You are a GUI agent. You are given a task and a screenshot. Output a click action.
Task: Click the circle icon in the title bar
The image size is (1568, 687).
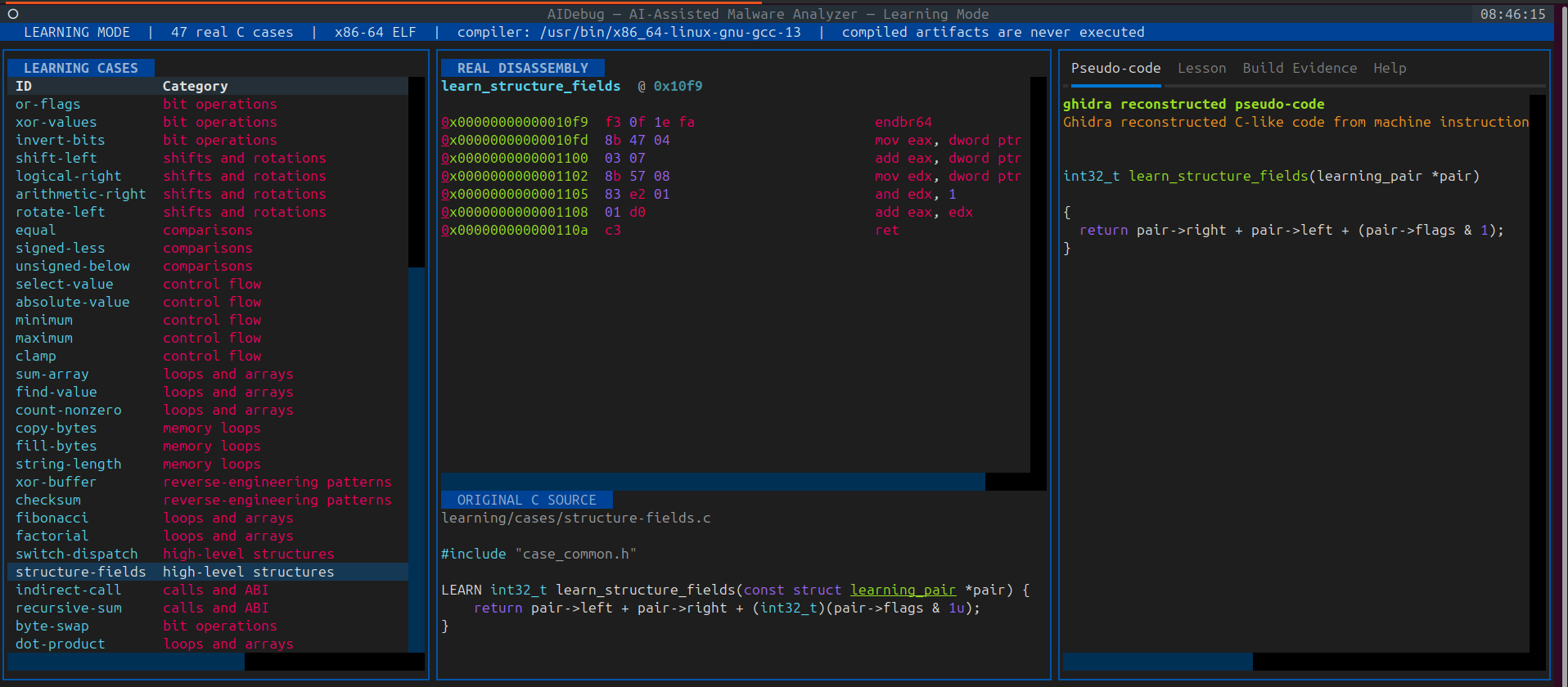[x=13, y=14]
